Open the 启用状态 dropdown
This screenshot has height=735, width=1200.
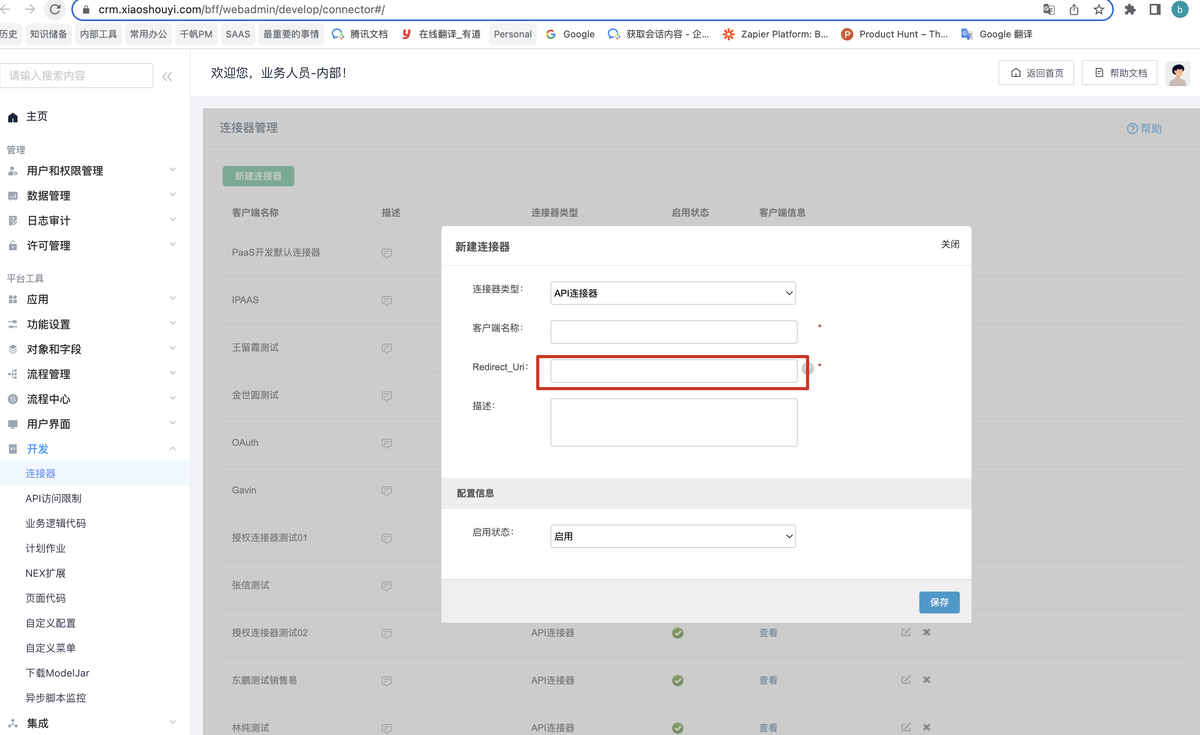tap(673, 536)
